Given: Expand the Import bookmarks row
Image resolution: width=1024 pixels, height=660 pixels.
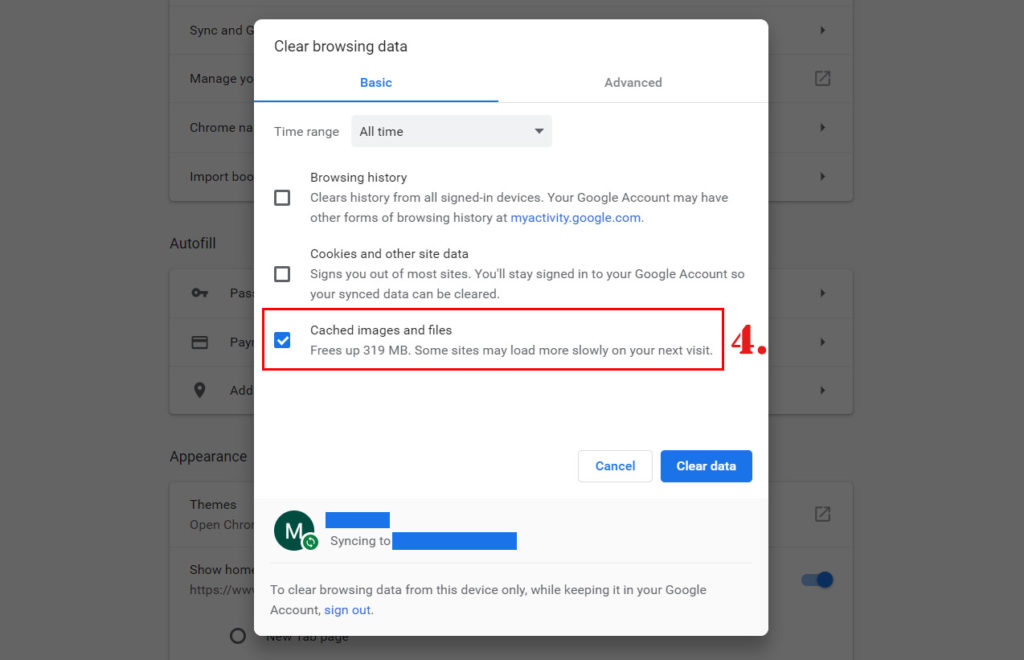Looking at the screenshot, I should [822, 175].
